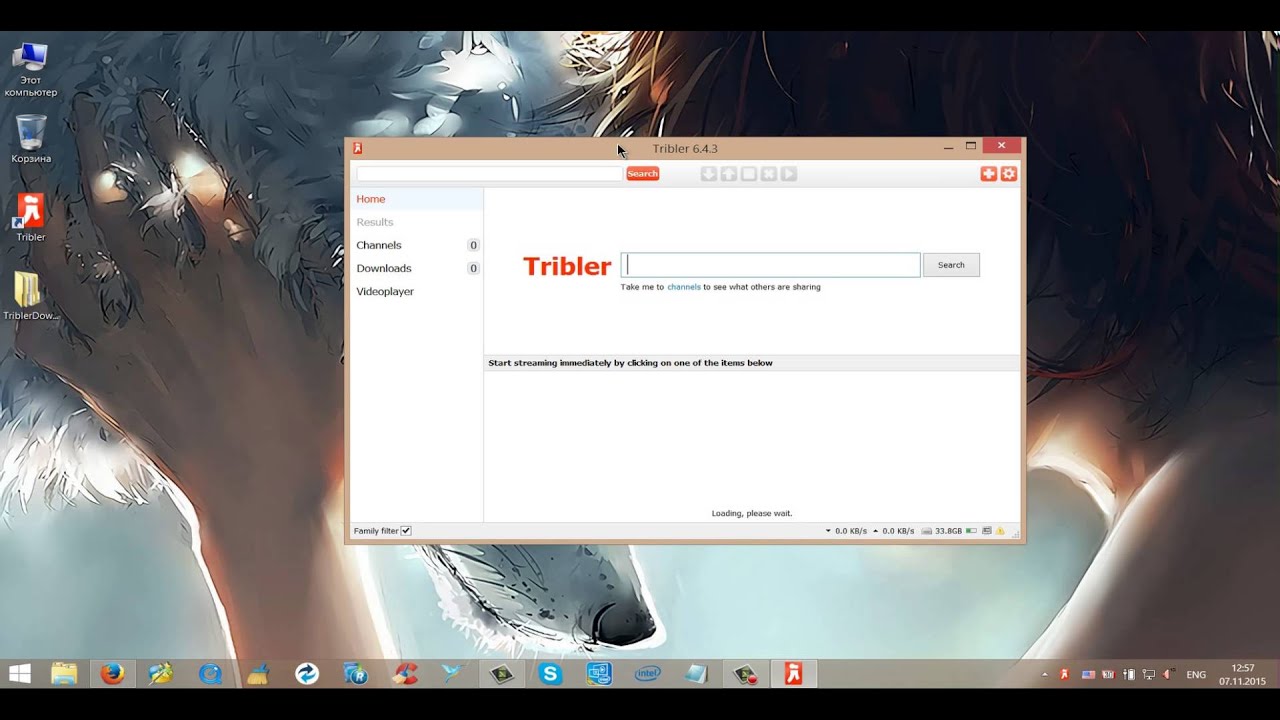Click the gray Search button beside main field
1280x720 pixels.
(951, 265)
